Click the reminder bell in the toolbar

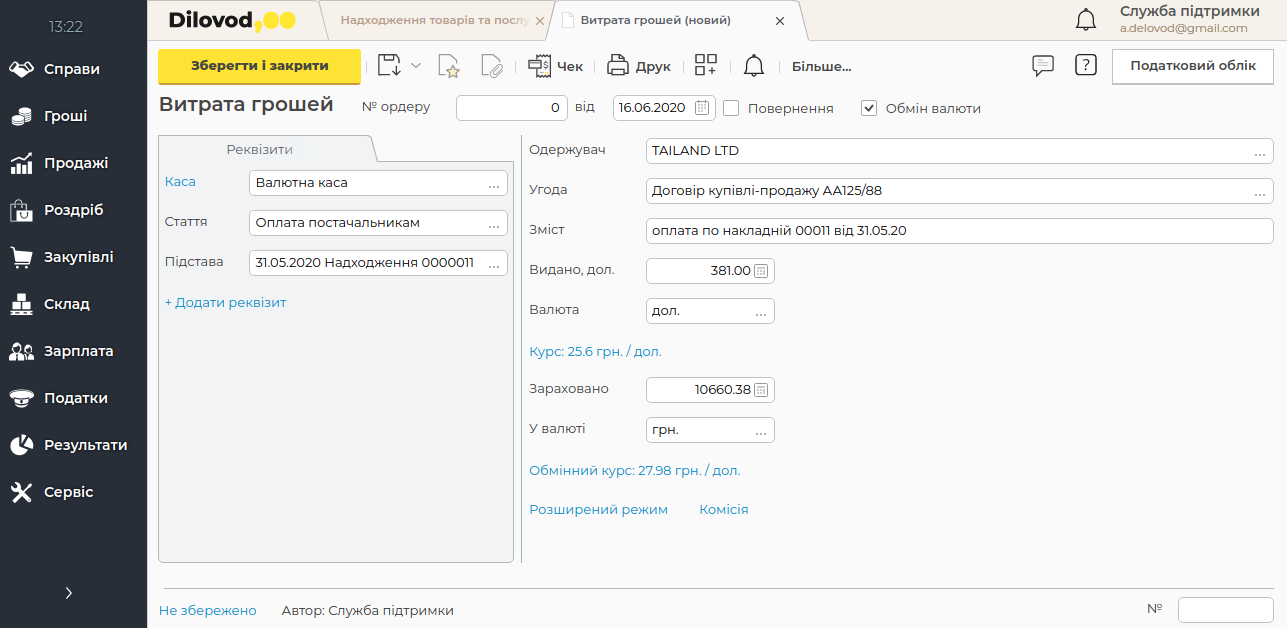tap(754, 66)
